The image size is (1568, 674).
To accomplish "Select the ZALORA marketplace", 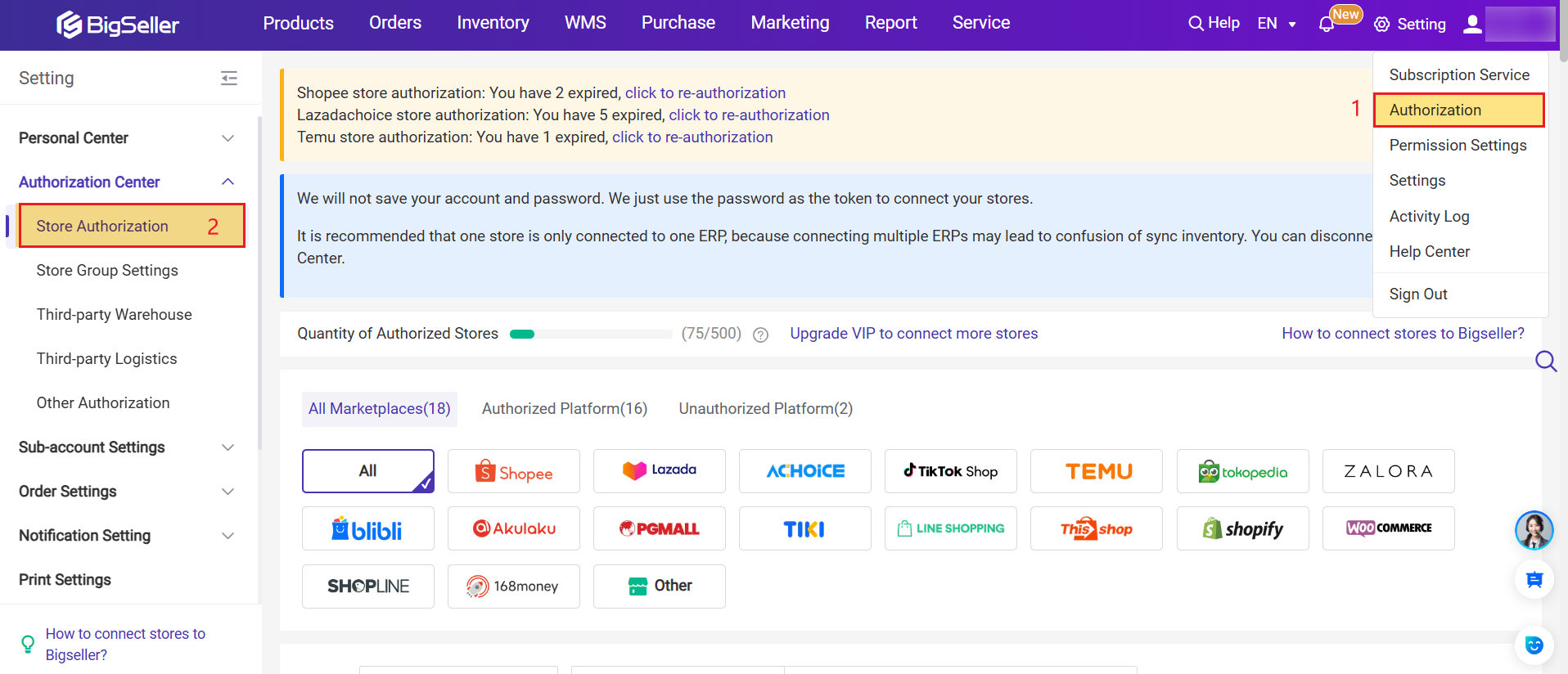I will tap(1389, 471).
